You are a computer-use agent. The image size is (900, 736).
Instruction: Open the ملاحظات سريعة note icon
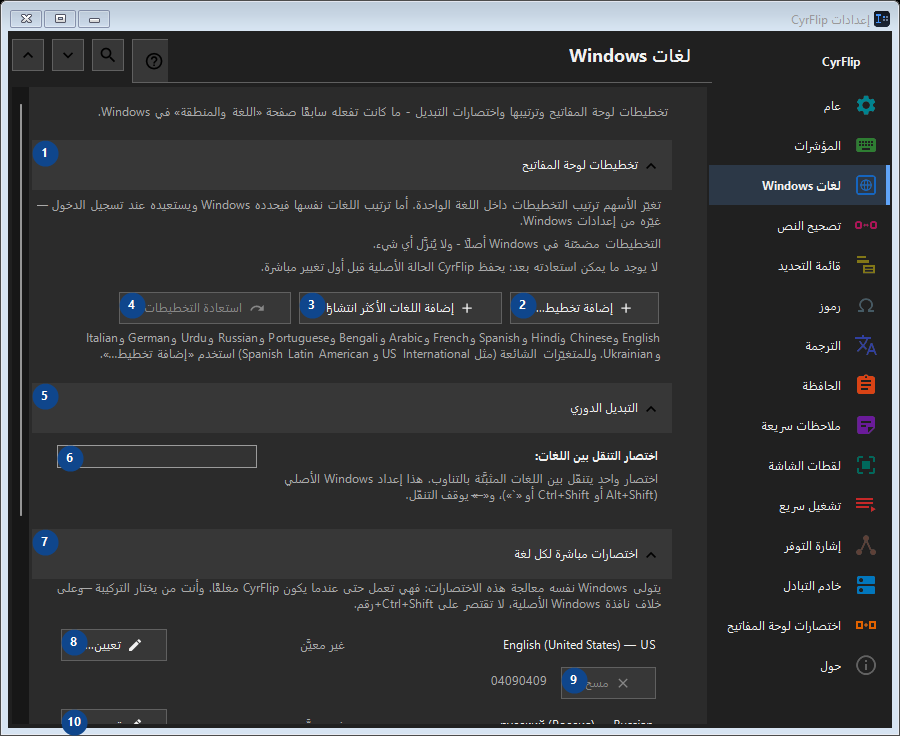[866, 425]
